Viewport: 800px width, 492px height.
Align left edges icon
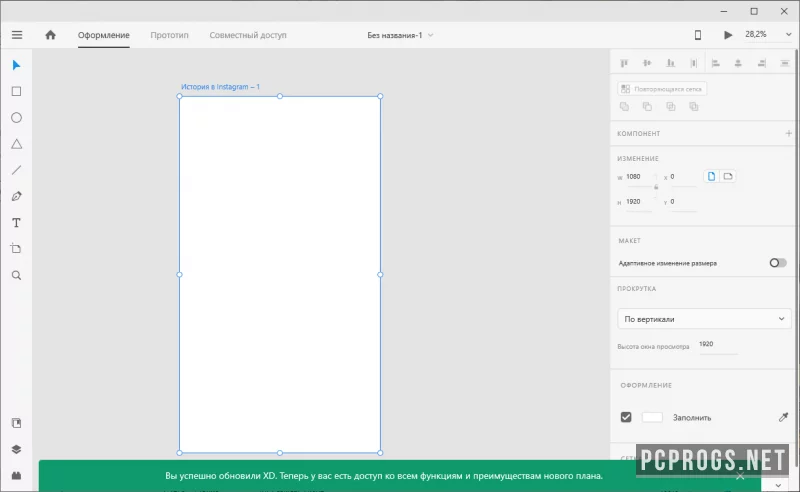click(715, 63)
